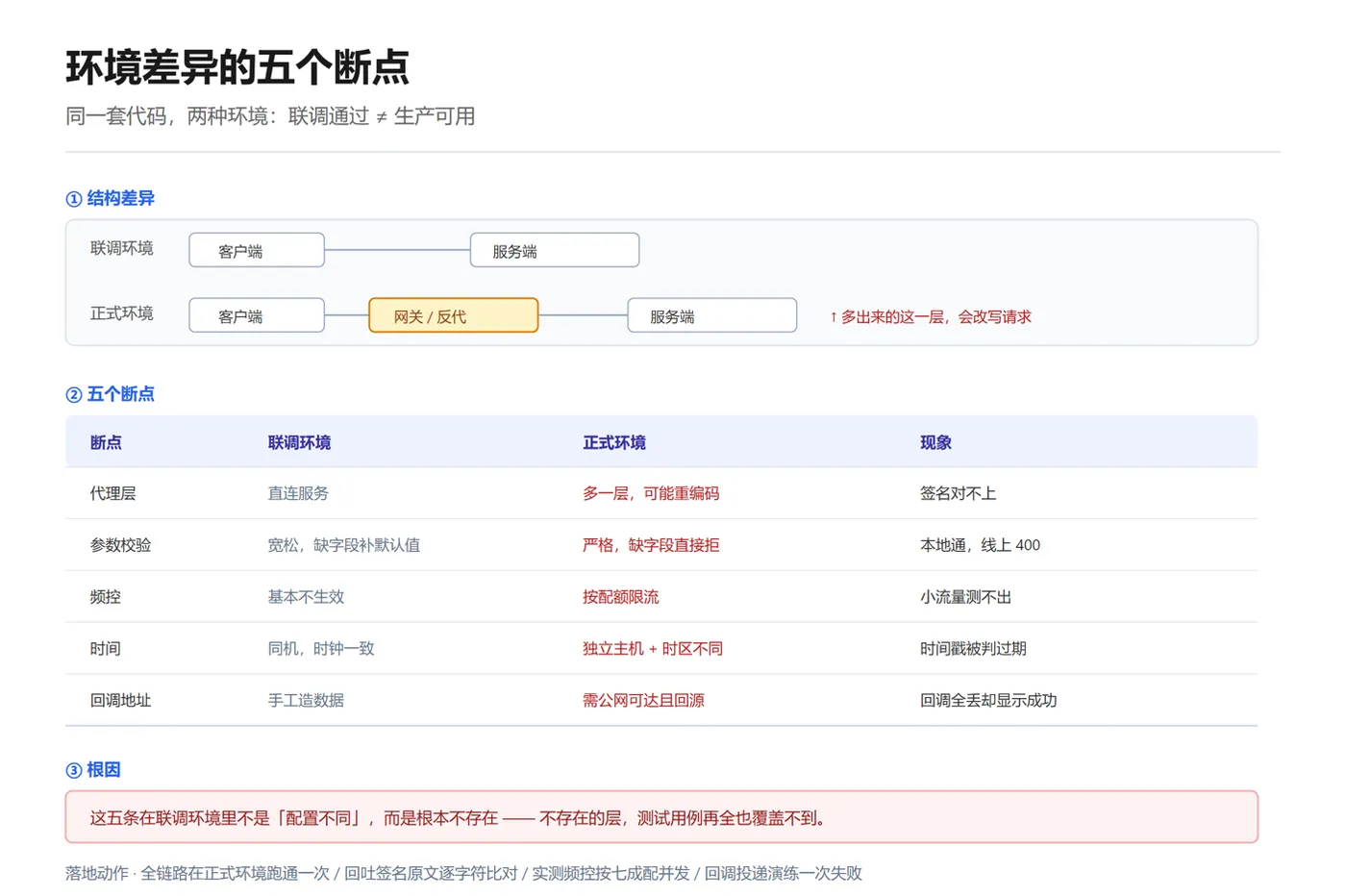Select the 正式环境 row label in the diagram

tap(122, 313)
